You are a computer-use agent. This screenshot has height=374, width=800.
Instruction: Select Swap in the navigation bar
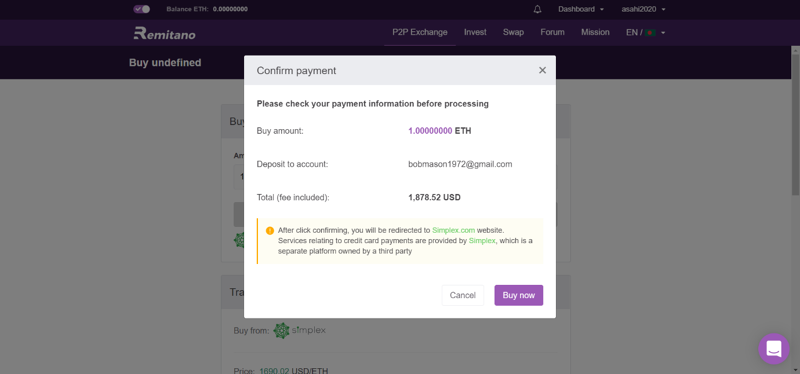coord(513,32)
